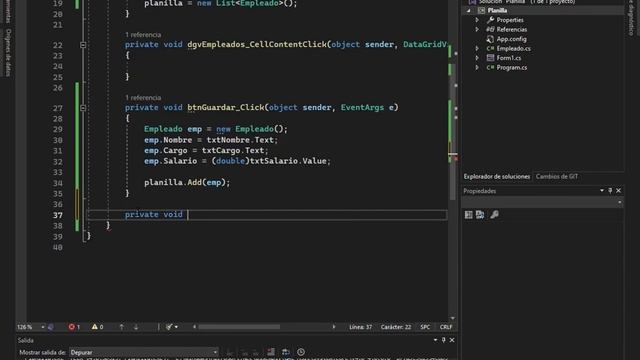
Task: Expand the Empleado.cs node
Action: [x=477, y=48]
